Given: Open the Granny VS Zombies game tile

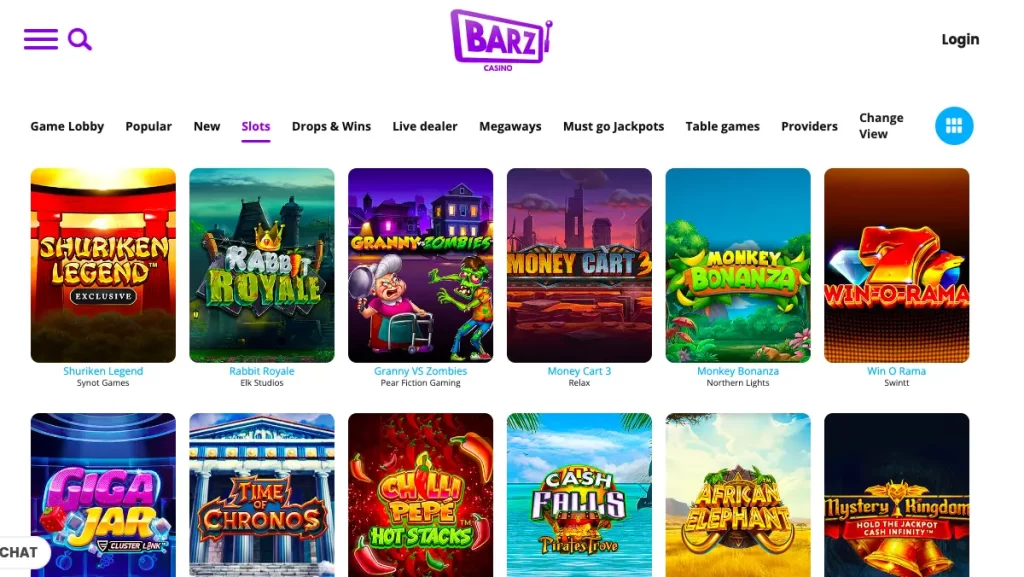Looking at the screenshot, I should [x=421, y=265].
